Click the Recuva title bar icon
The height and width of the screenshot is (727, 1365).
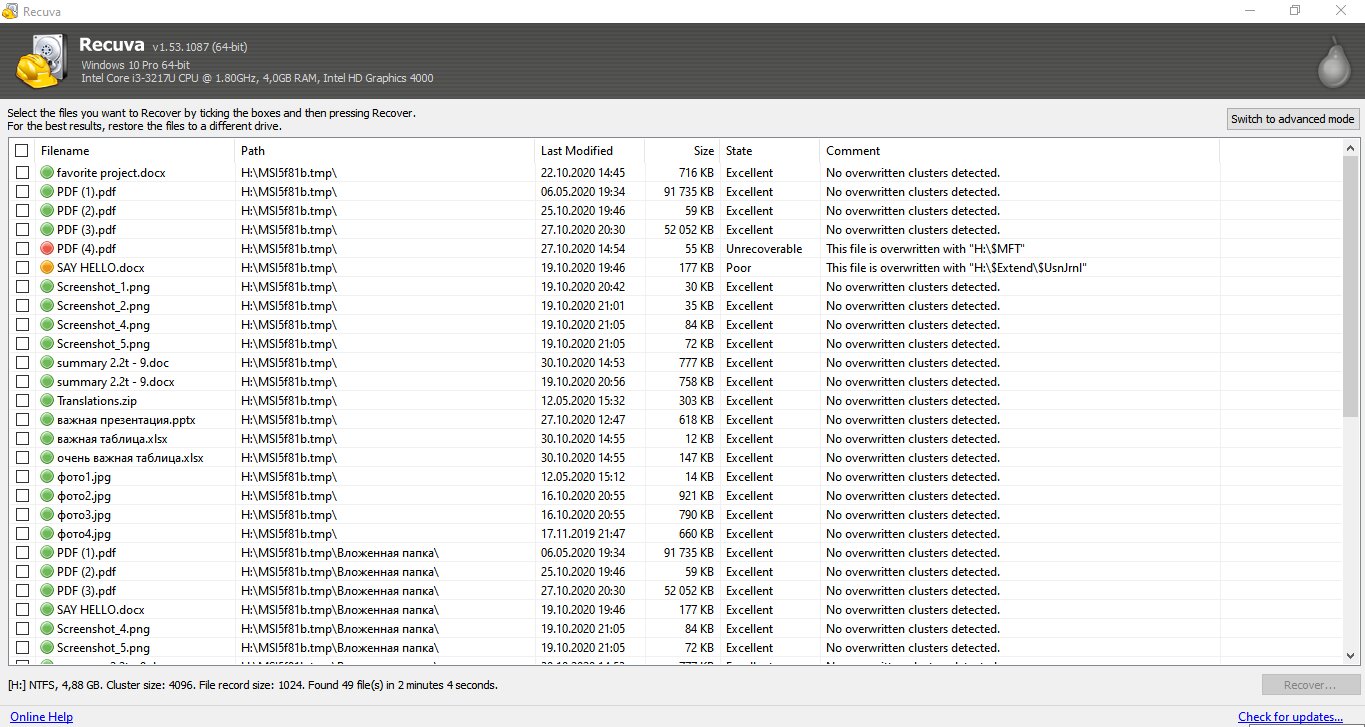pos(10,10)
